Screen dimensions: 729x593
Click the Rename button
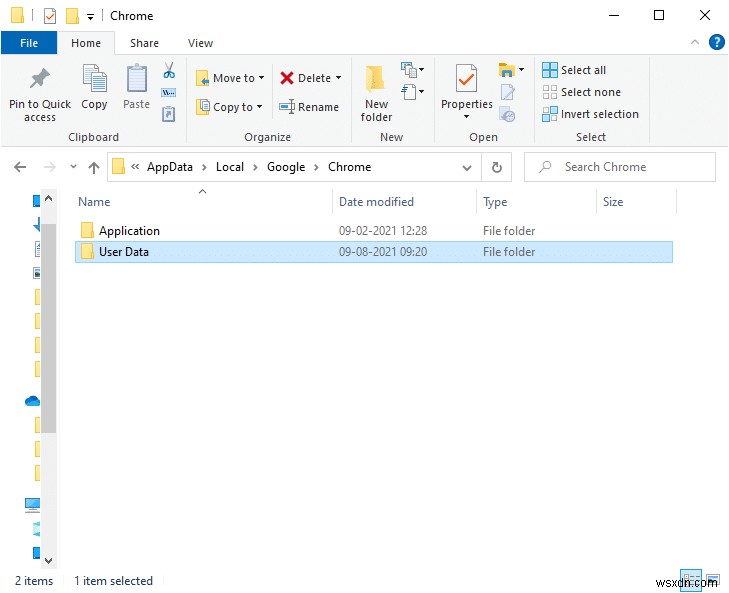pyautogui.click(x=309, y=107)
